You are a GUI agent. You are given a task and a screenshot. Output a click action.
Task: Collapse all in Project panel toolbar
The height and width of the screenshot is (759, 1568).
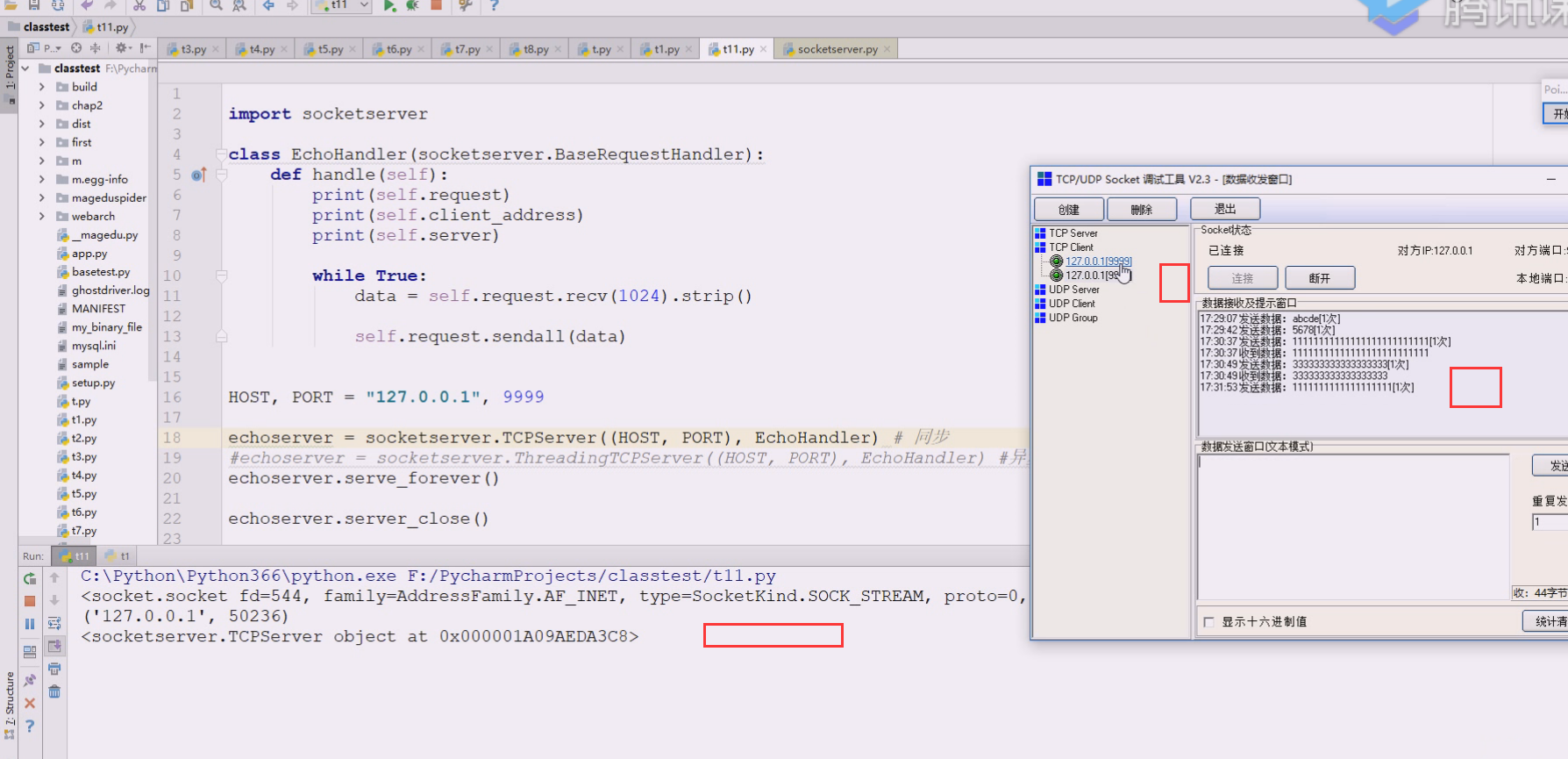pyautogui.click(x=96, y=48)
